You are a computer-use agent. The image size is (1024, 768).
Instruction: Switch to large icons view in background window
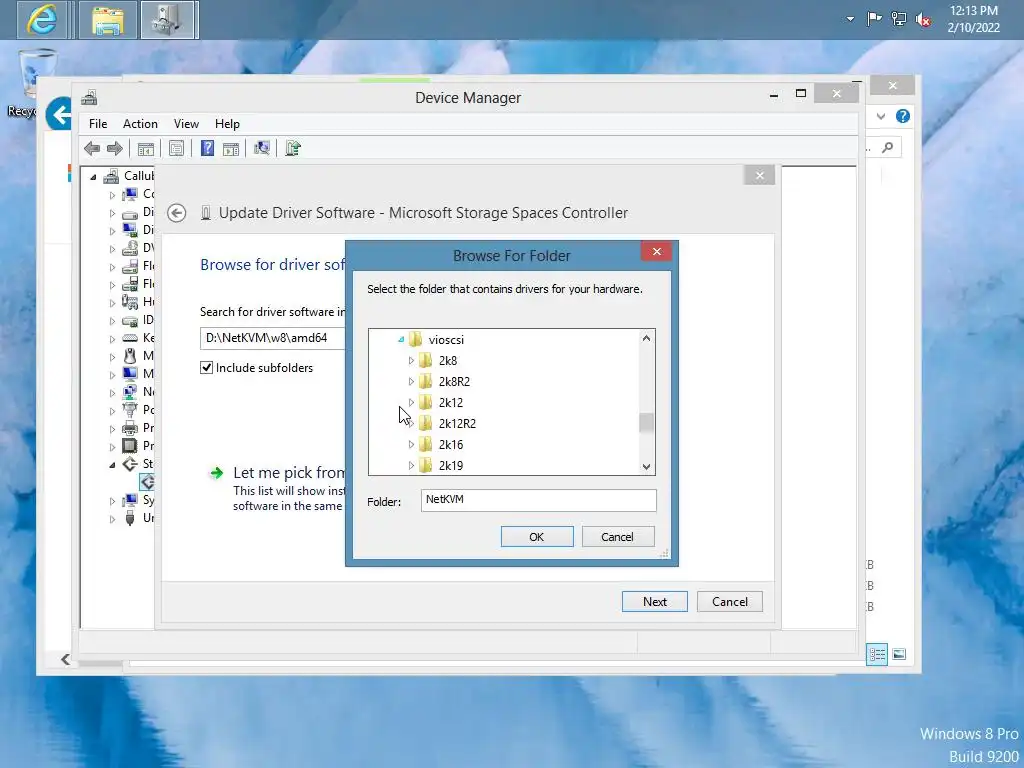[x=899, y=654]
